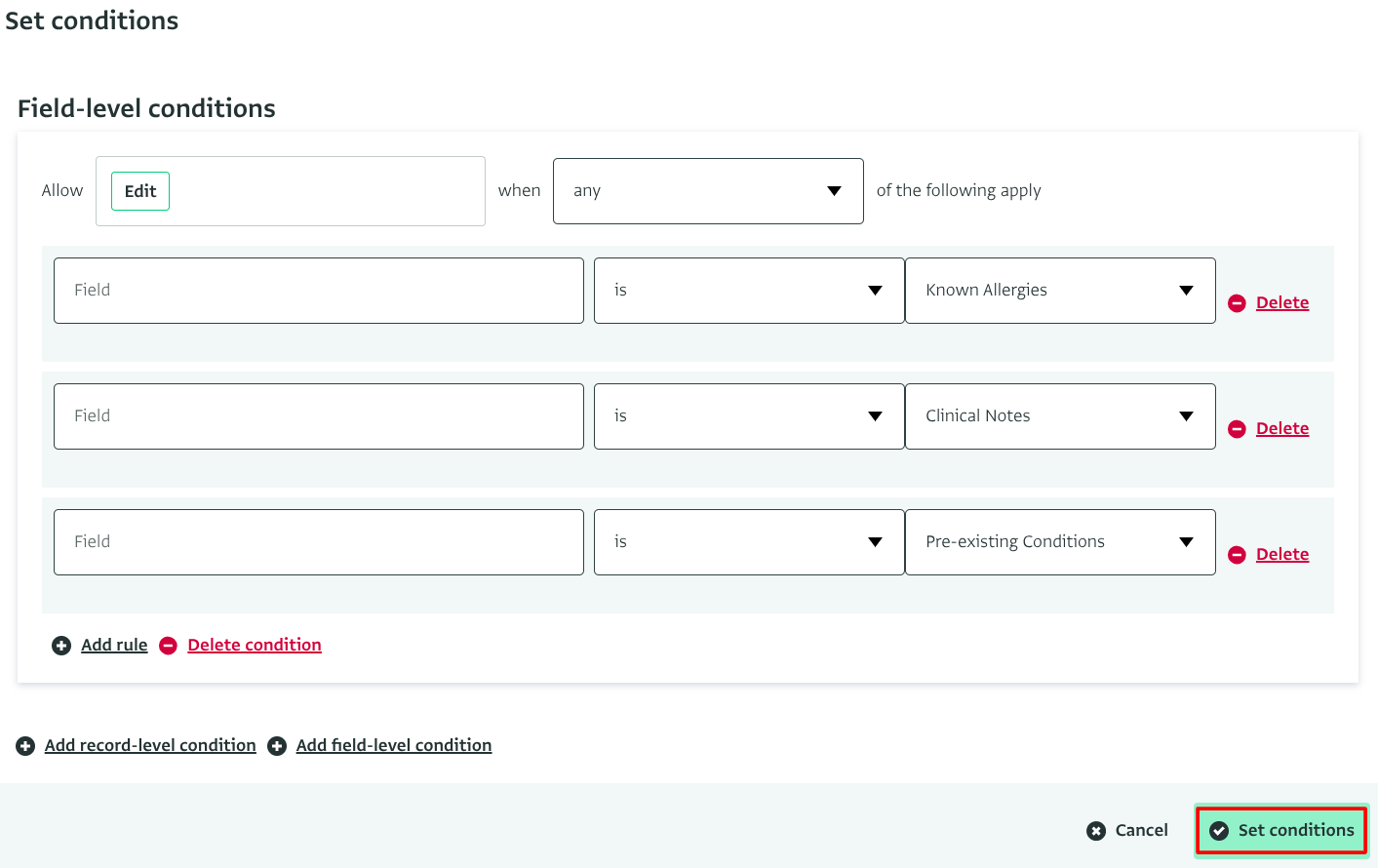Select the Edit permission chip
This screenshot has width=1378, height=868.
(x=140, y=191)
